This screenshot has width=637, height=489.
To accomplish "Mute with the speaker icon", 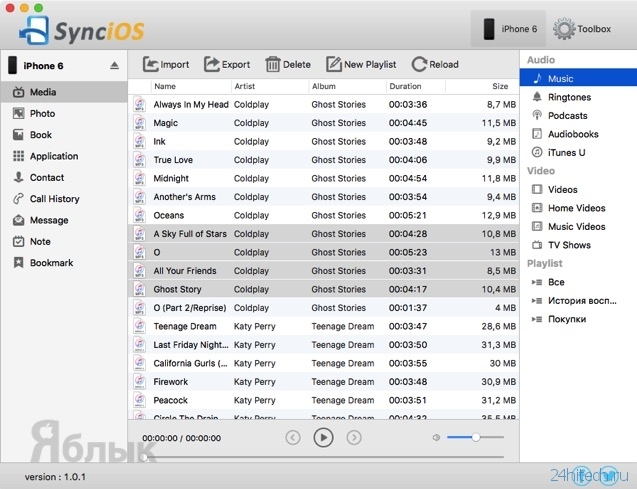I will tap(436, 437).
